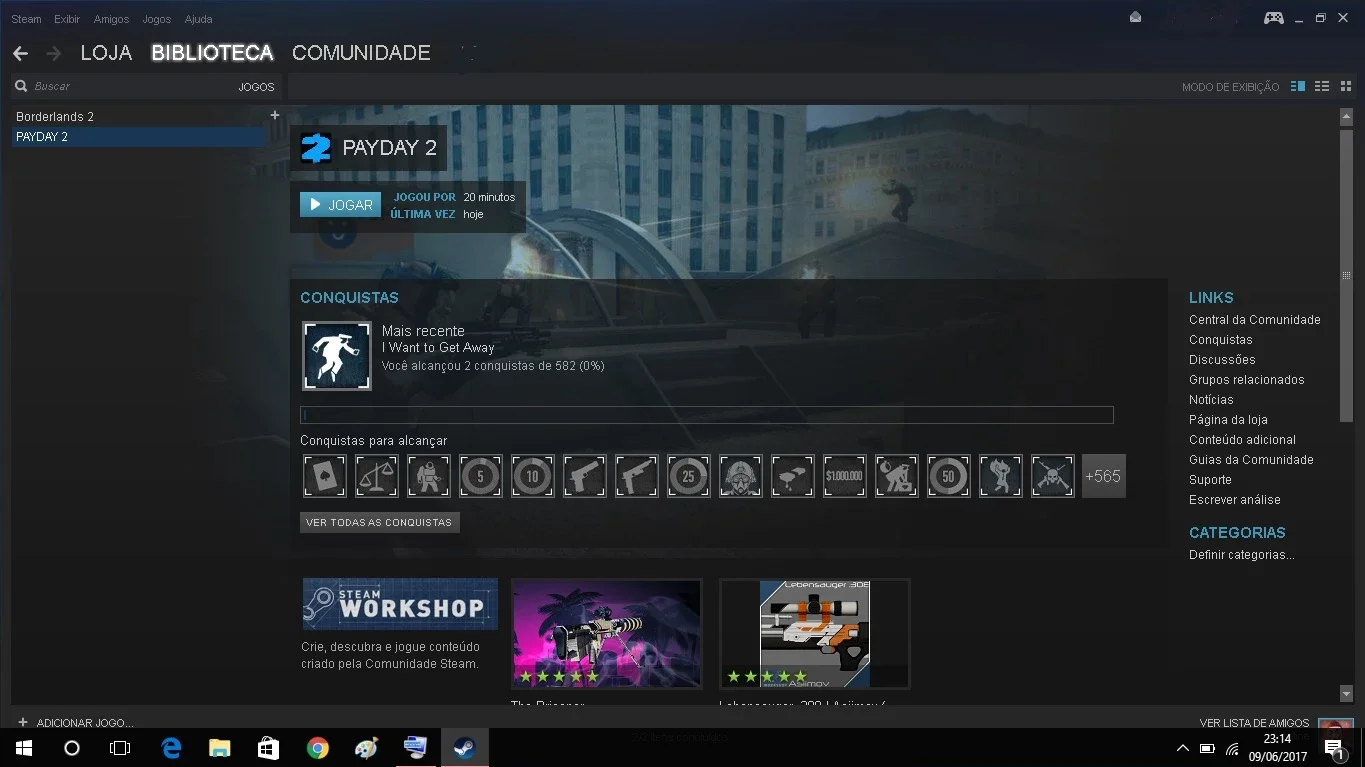Select the number 25 badge achievement
1365x767 pixels.
pos(689,476)
